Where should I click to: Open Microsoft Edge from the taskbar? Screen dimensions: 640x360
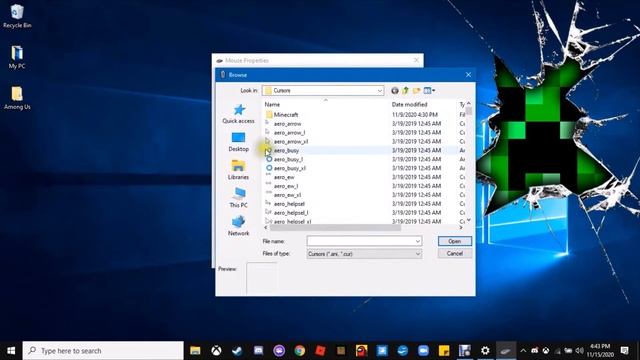tap(403, 351)
